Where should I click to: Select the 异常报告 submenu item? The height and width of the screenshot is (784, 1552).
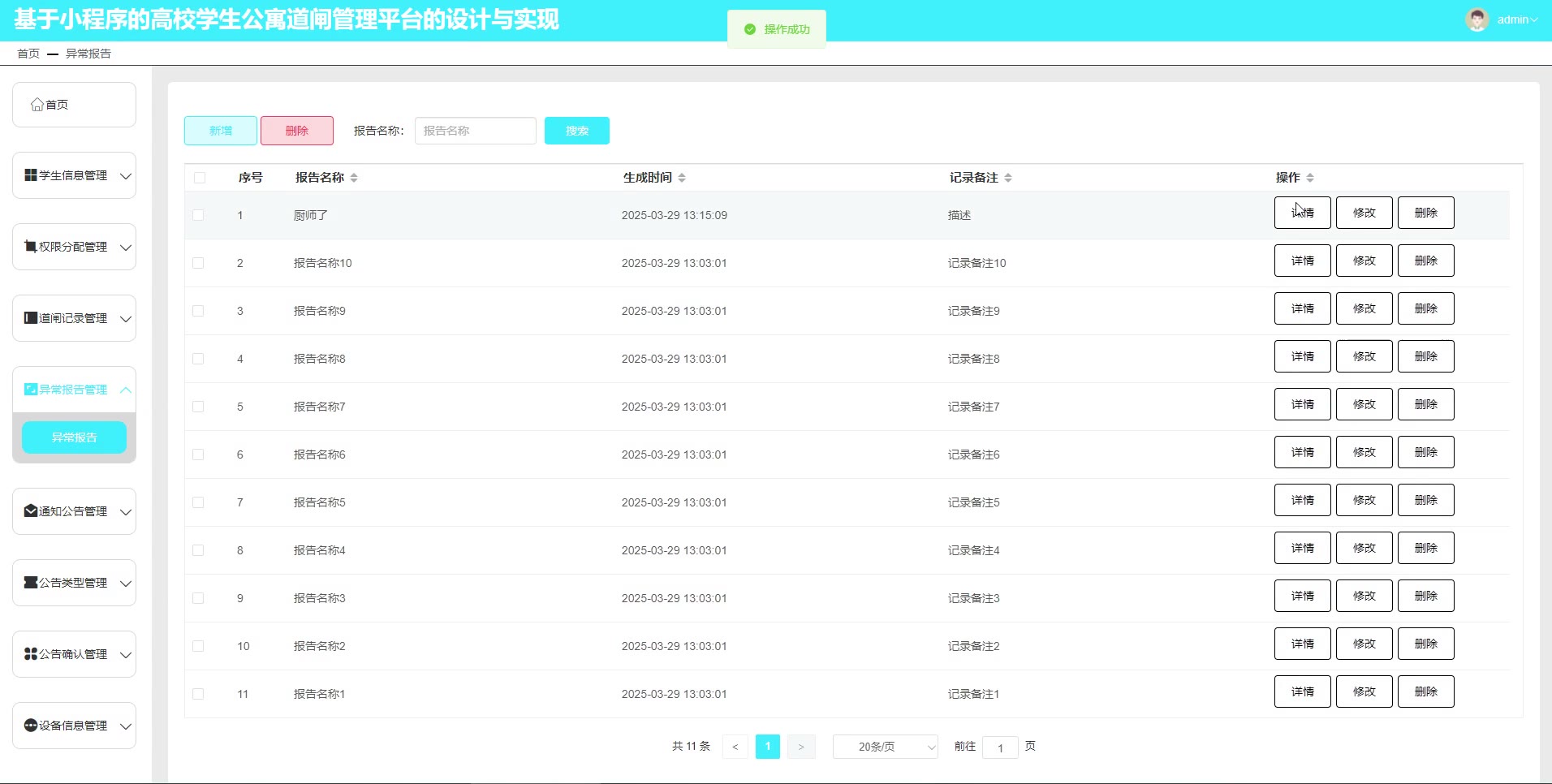[74, 437]
